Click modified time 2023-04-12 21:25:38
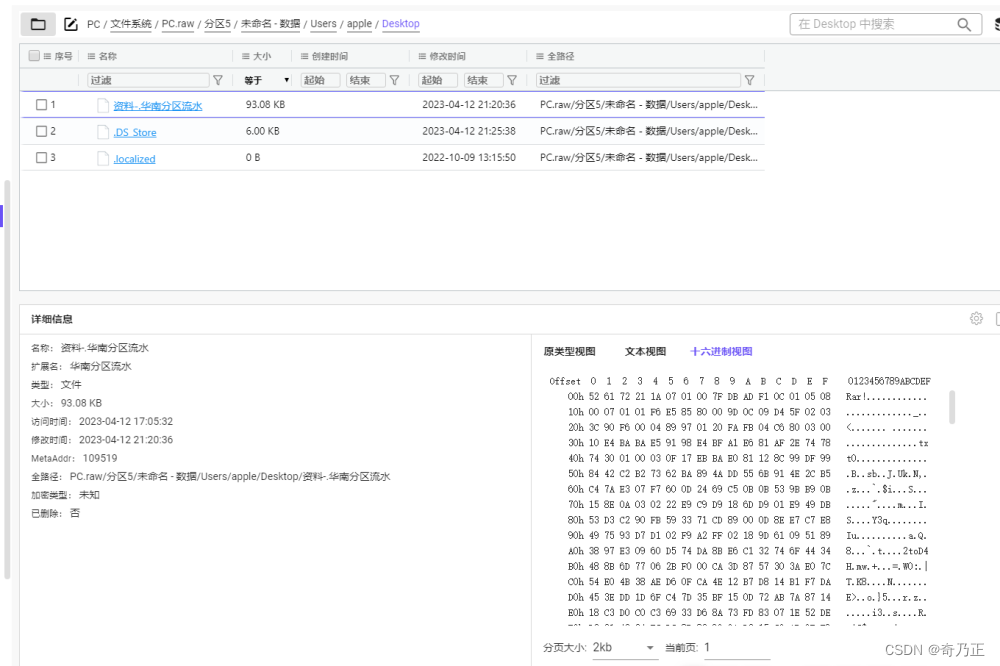This screenshot has width=1000, height=666. click(x=469, y=131)
